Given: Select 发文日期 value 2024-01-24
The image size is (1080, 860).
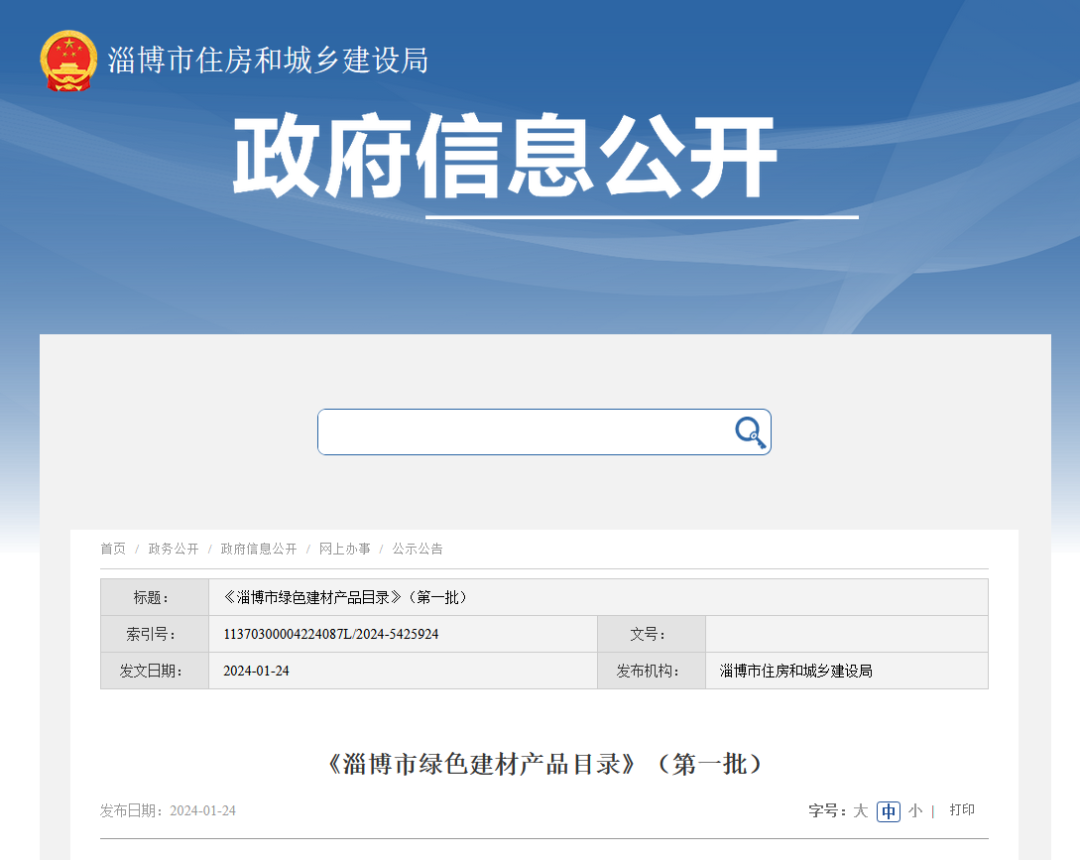Looking at the screenshot, I should tap(256, 671).
